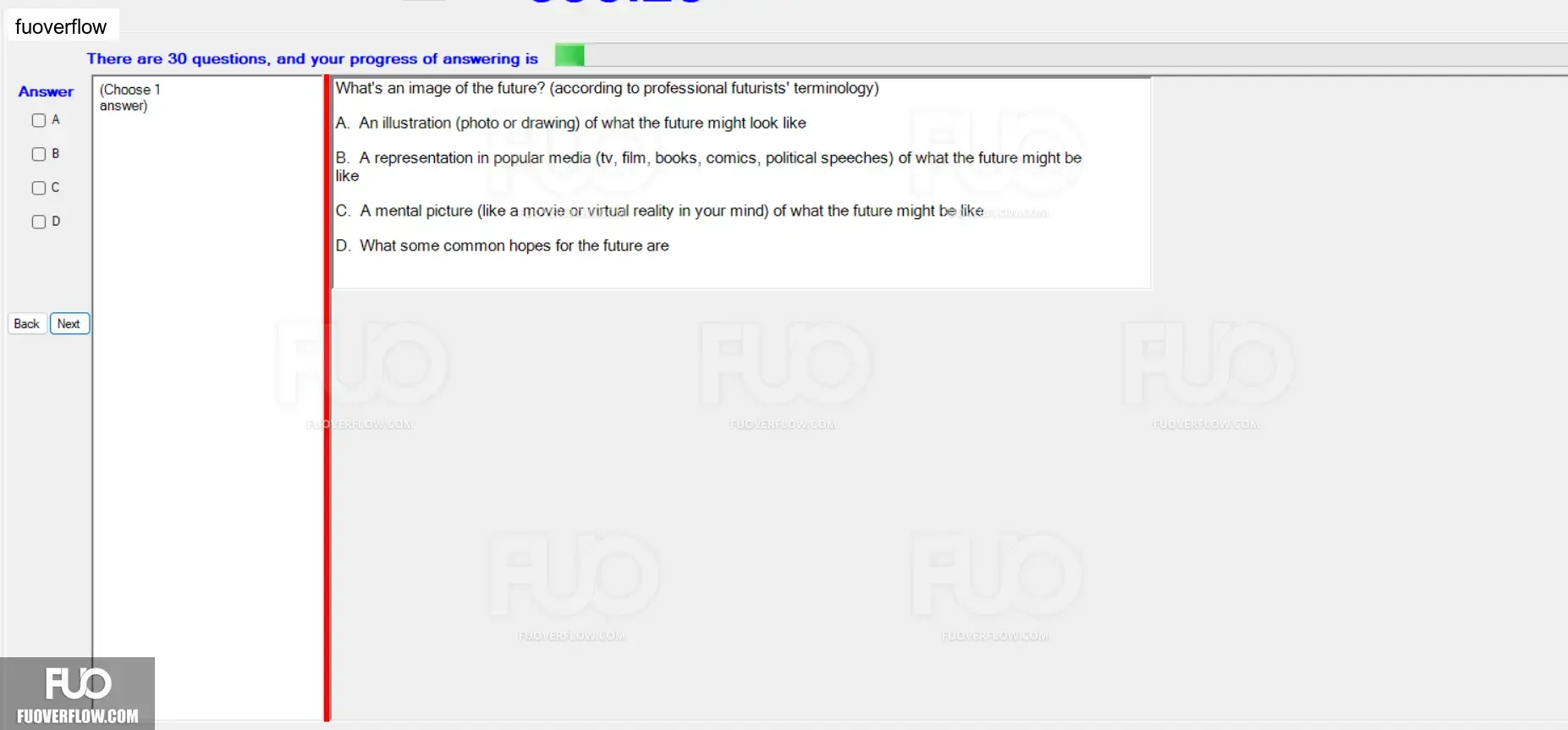Click the green answering progress bar
Viewport: 1568px width, 730px height.
(569, 56)
